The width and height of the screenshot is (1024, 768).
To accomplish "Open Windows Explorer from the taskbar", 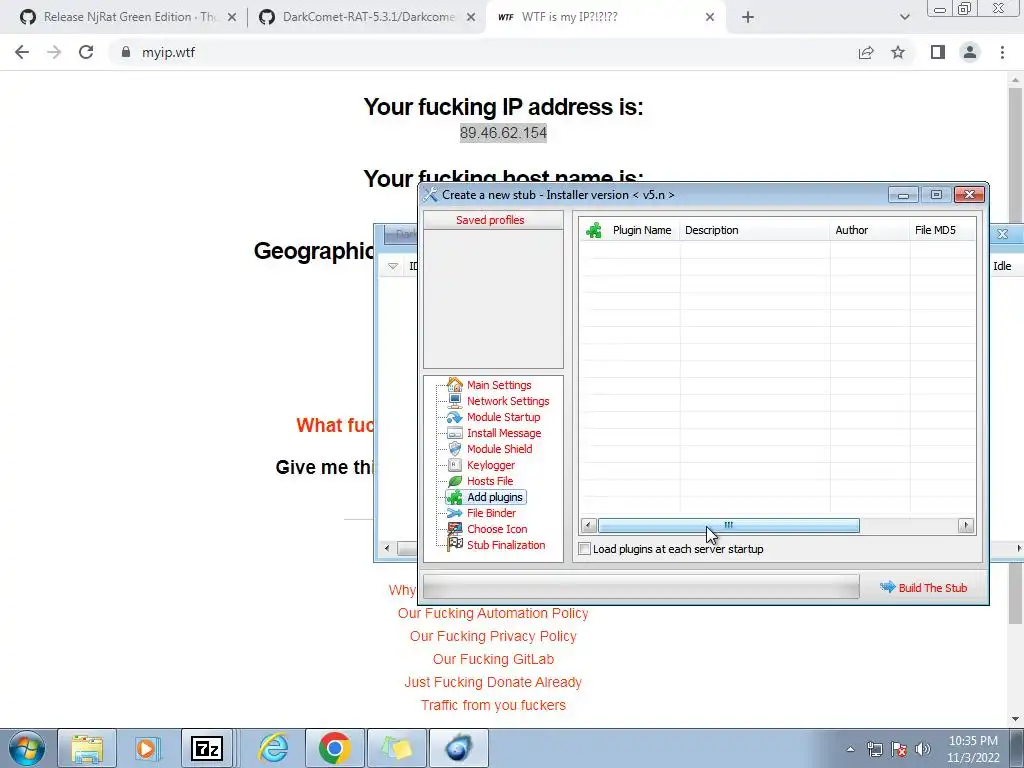I will pos(88,748).
